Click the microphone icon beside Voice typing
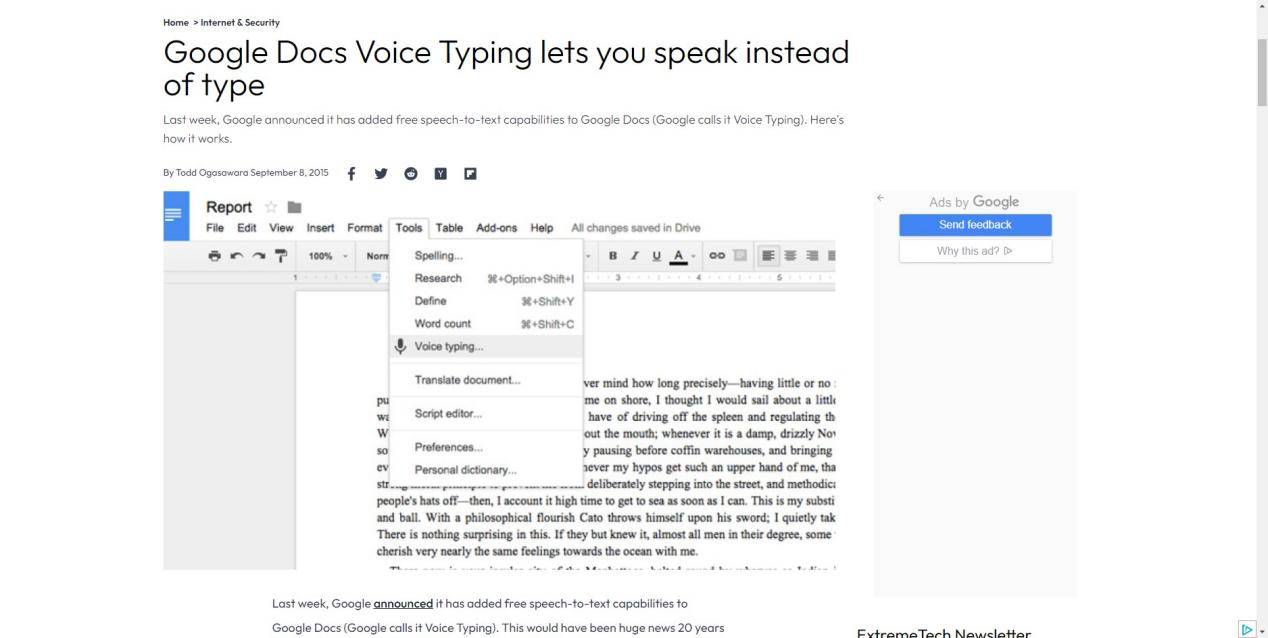The image size is (1268, 638). tap(400, 346)
